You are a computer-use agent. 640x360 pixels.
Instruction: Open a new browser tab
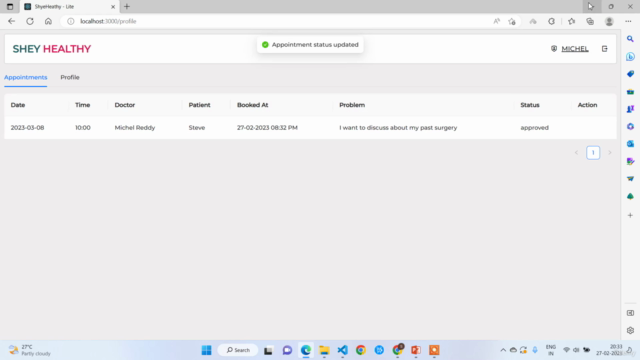(127, 7)
